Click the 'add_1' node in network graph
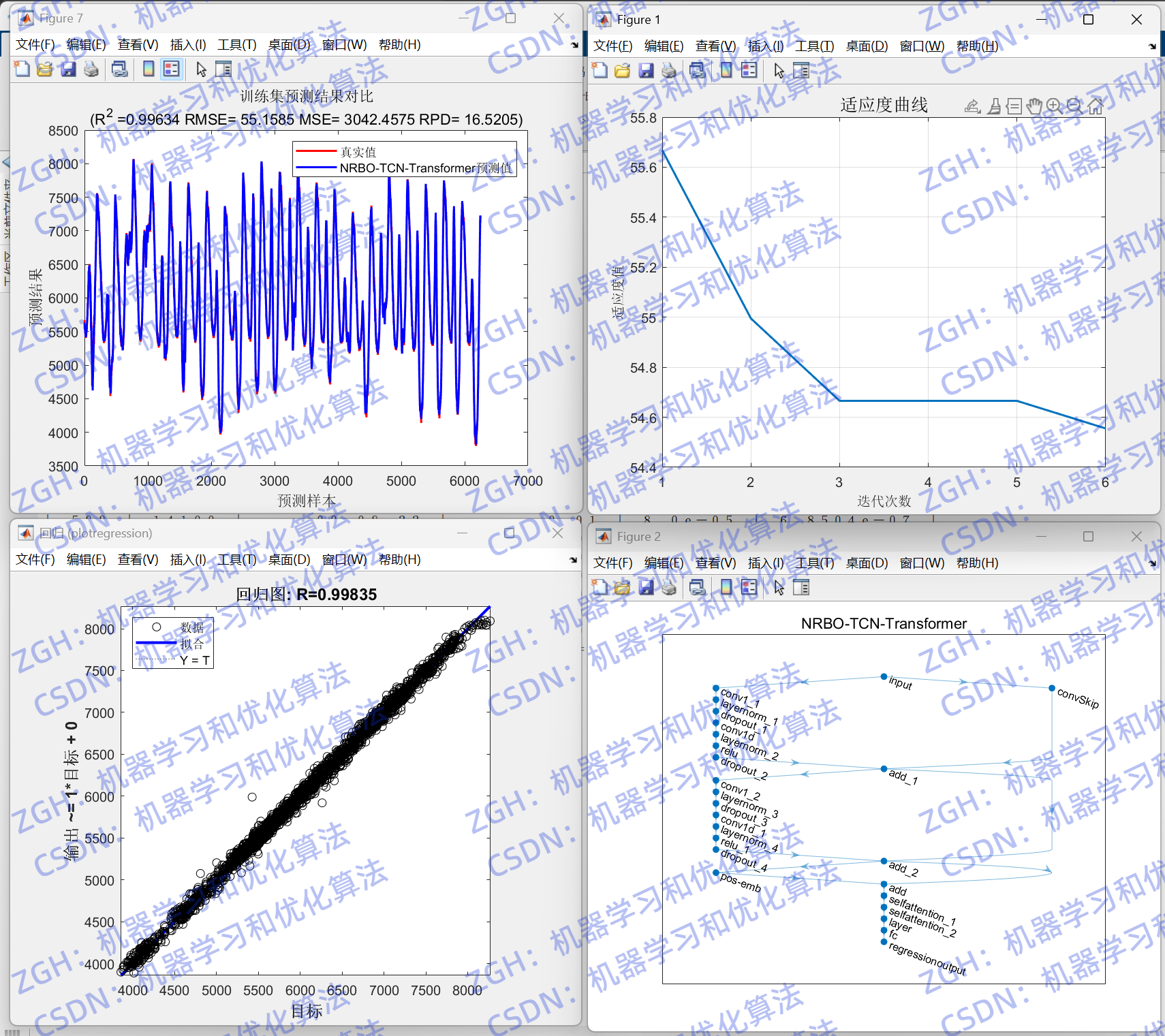Viewport: 1165px width, 1036px height. 884,769
